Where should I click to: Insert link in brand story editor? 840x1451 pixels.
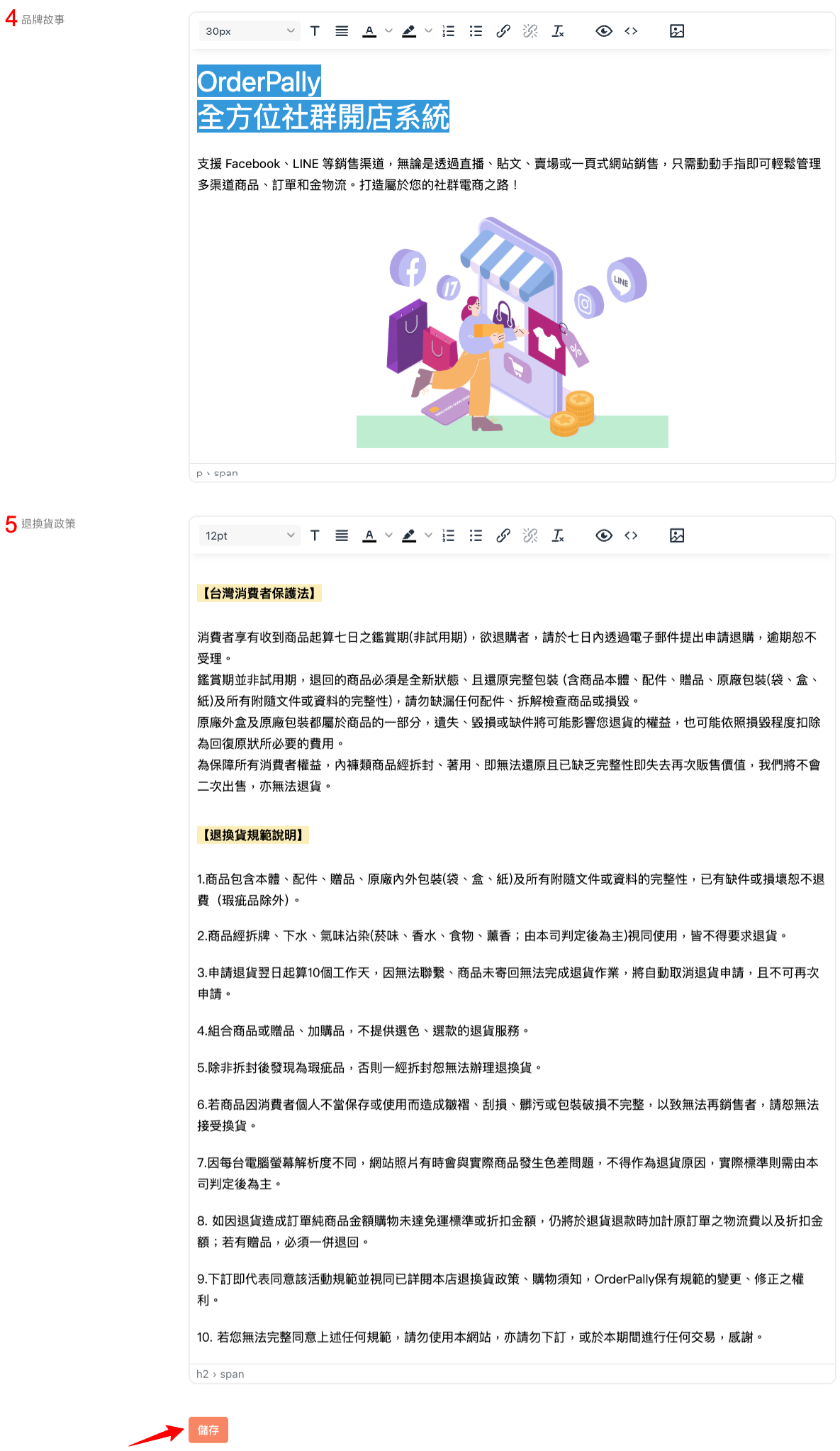(x=503, y=31)
